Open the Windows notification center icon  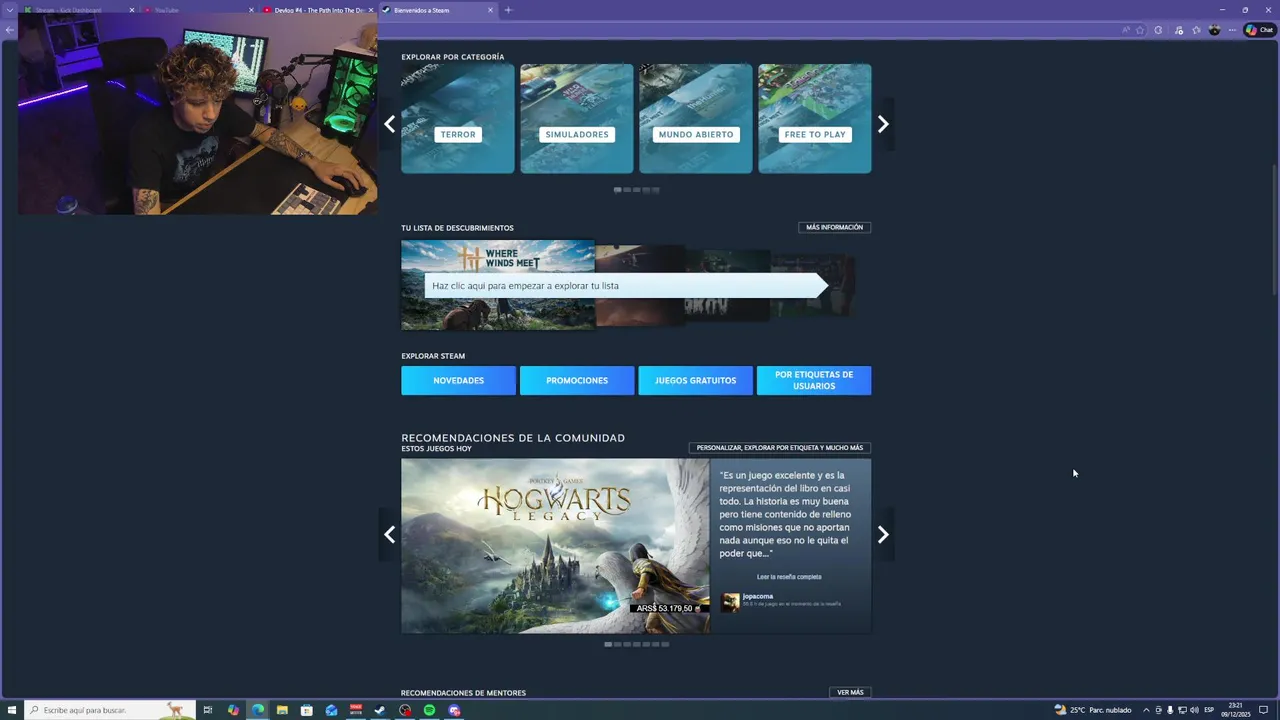(x=1265, y=710)
